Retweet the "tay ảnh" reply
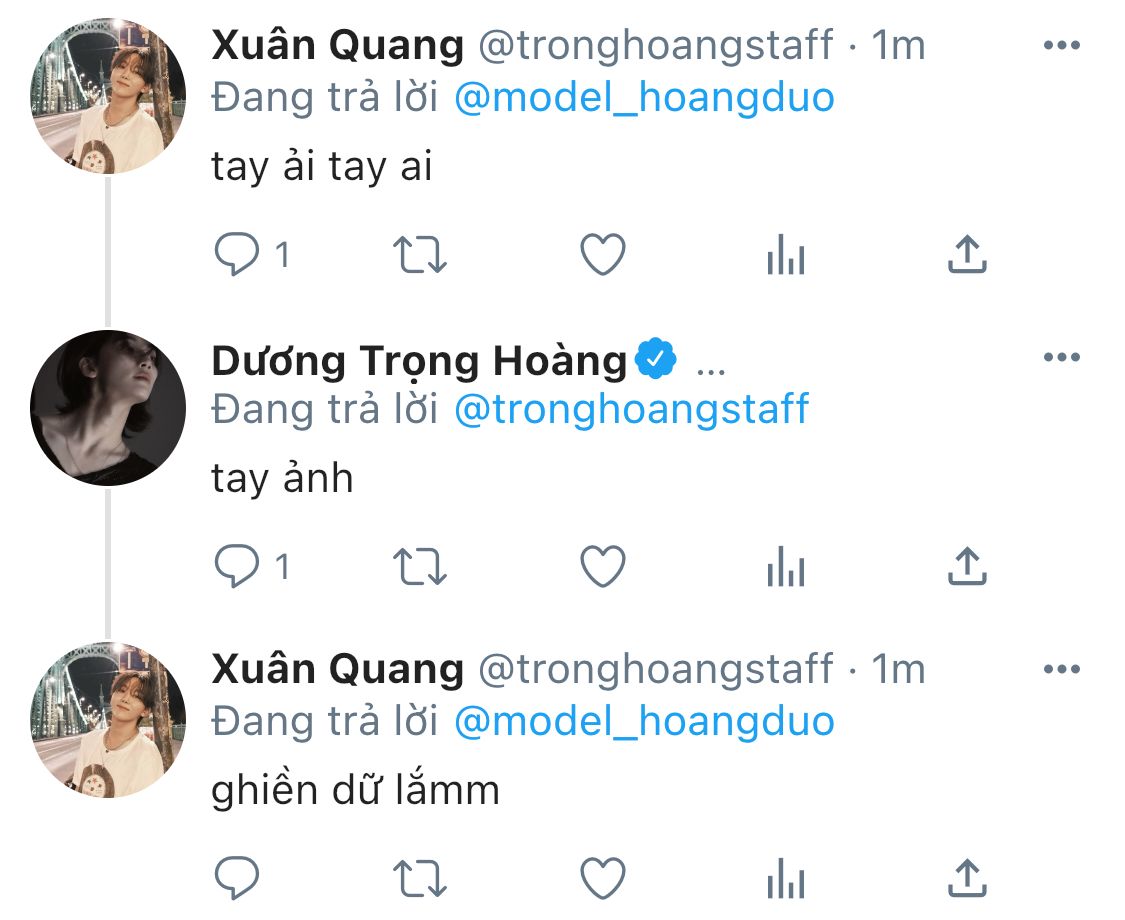Image resolution: width=1125 pixels, height=920 pixels. 420,567
